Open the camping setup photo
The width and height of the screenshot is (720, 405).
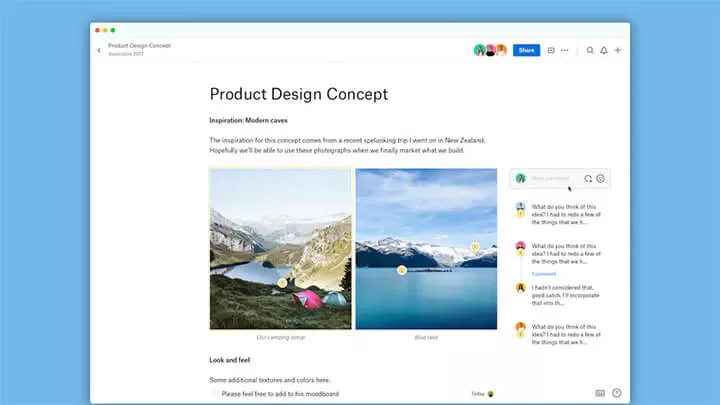[280, 248]
